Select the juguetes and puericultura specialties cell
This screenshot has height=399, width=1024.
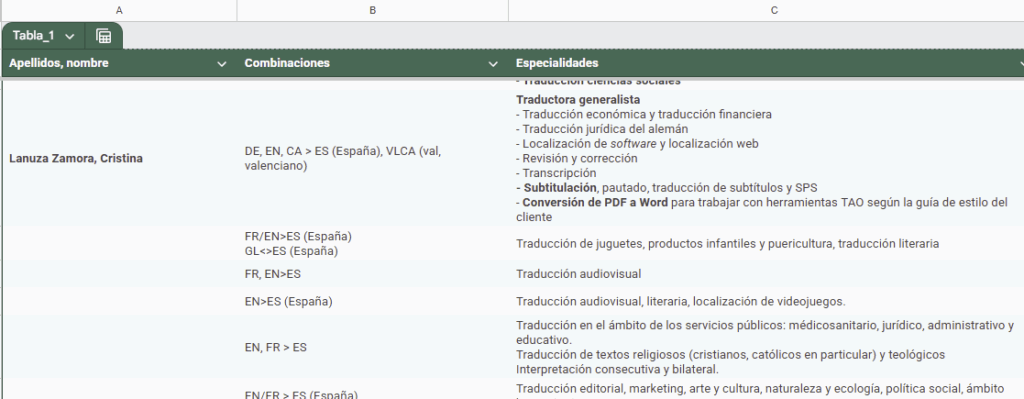coord(766,244)
